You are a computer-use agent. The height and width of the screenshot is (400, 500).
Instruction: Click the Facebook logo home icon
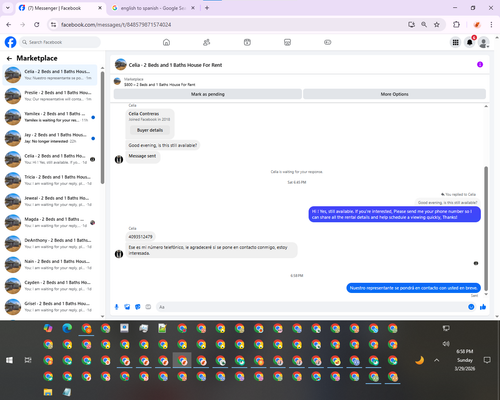coord(10,42)
